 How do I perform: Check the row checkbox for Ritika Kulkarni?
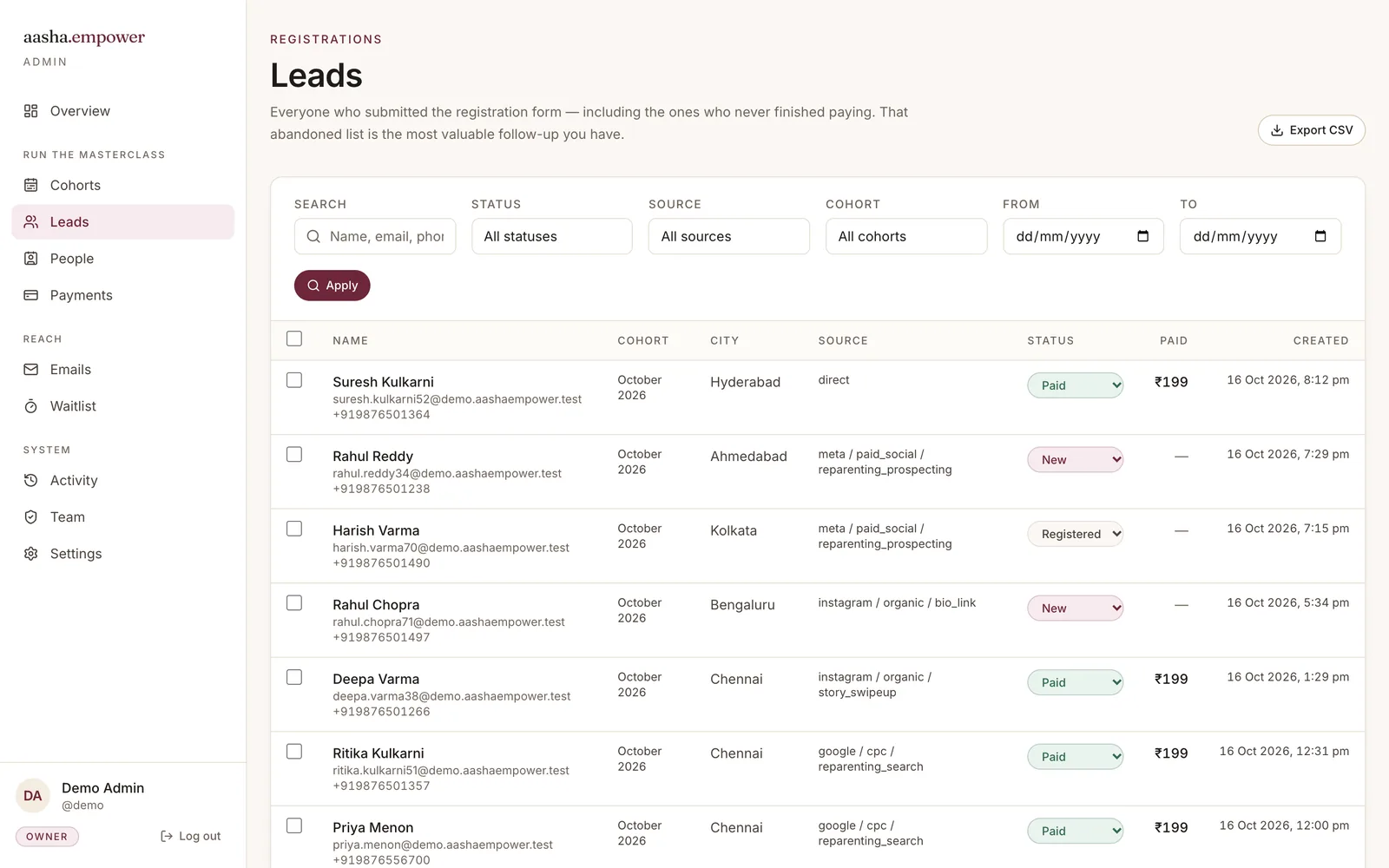click(x=294, y=752)
